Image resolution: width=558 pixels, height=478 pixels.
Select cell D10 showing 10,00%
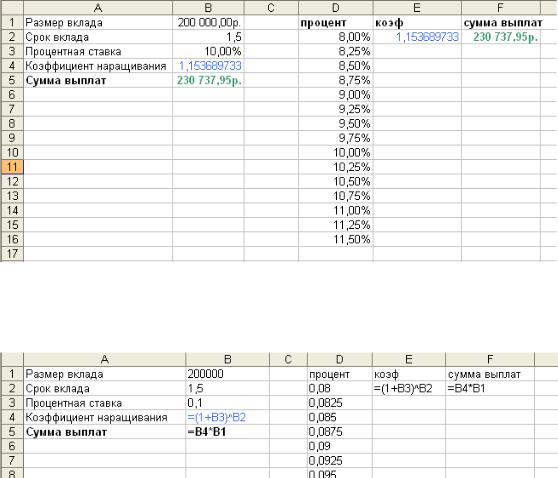[x=336, y=153]
